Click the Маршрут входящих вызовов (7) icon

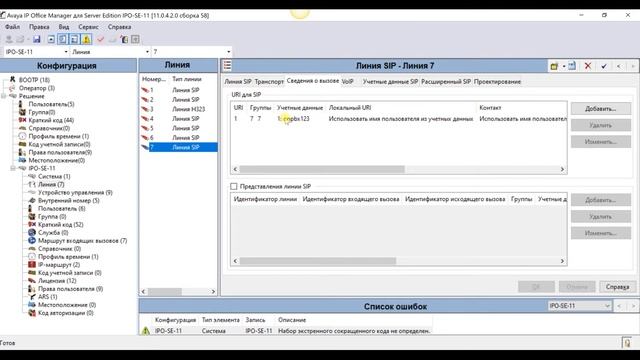pos(32,240)
